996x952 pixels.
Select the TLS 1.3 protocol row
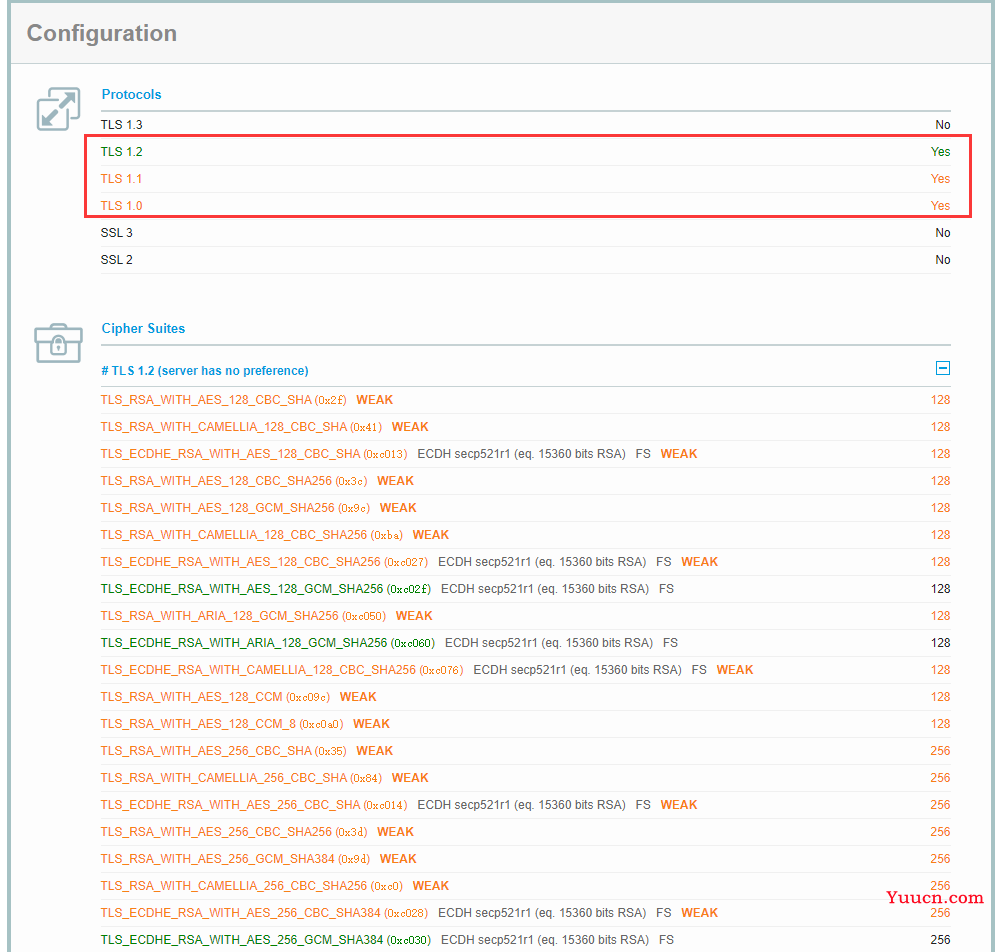[525, 125]
